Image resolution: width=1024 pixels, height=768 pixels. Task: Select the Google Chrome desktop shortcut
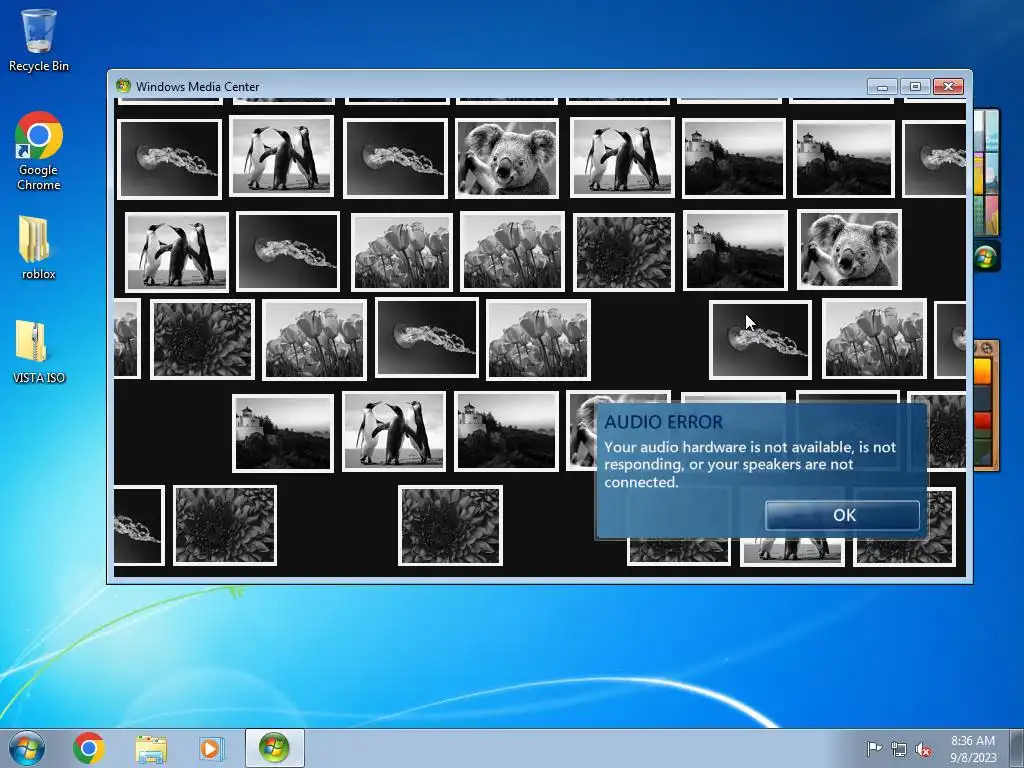tap(39, 151)
